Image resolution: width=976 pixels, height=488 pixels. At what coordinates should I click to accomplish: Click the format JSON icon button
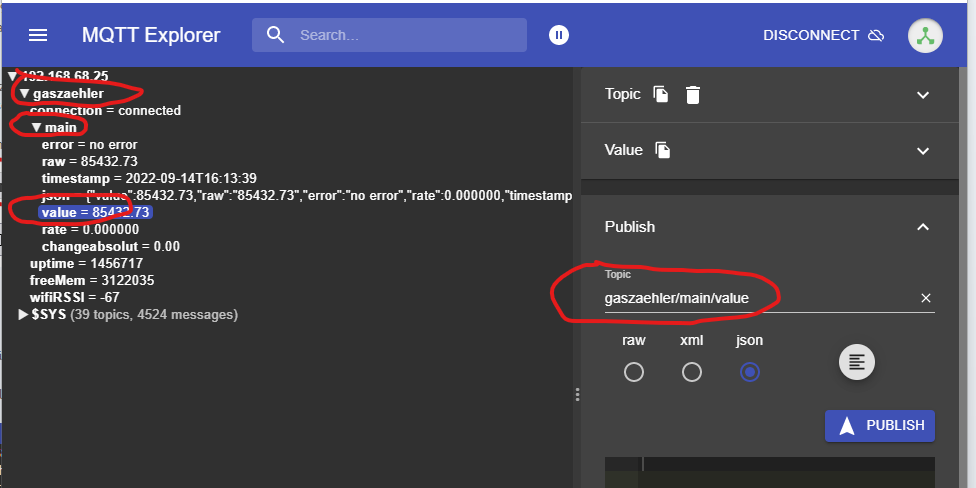click(856, 361)
